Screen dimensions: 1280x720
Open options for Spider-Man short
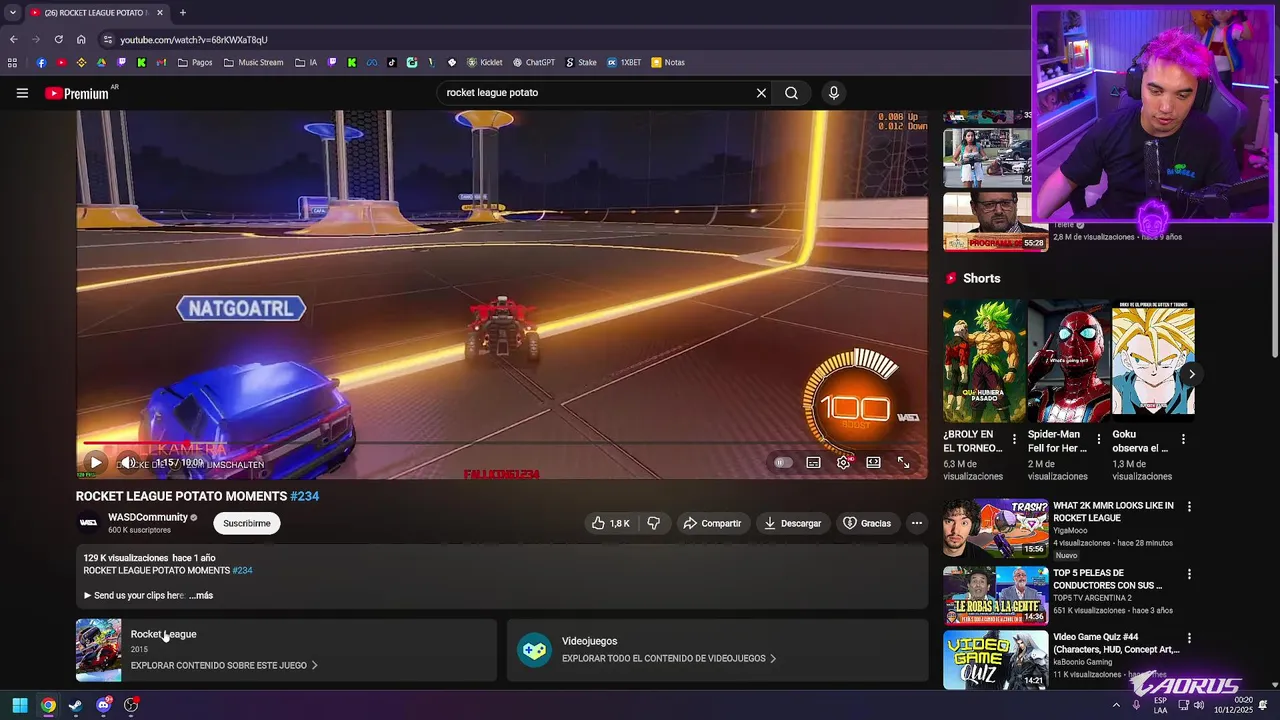[x=1099, y=439]
